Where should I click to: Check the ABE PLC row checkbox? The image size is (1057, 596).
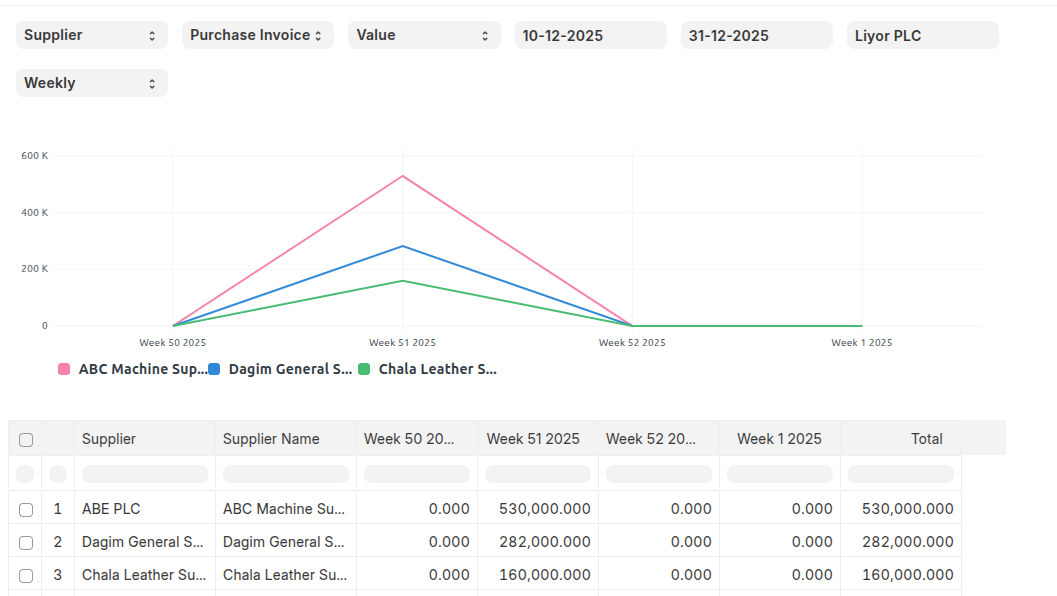coord(26,509)
